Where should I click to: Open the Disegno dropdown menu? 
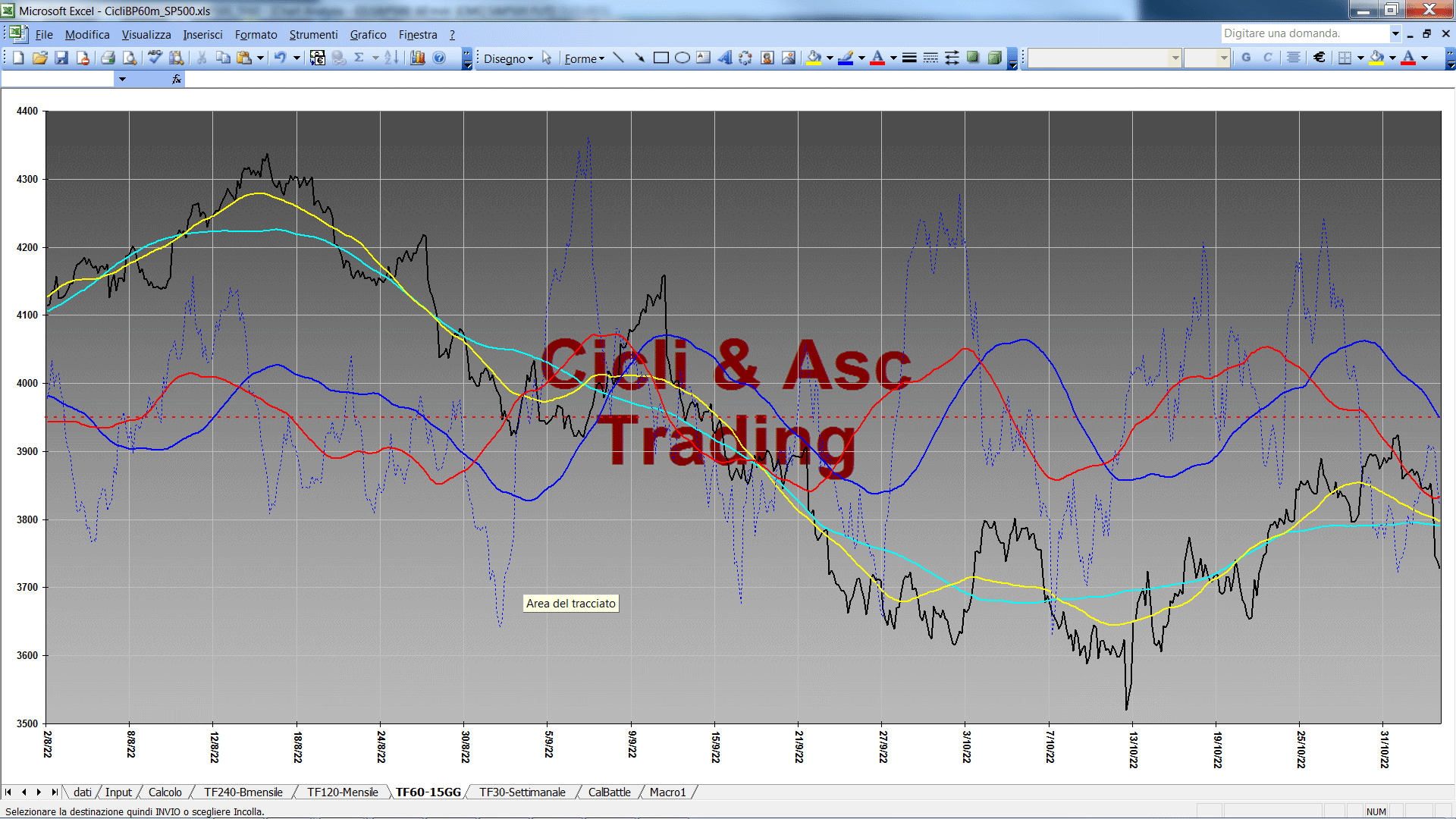pos(508,58)
